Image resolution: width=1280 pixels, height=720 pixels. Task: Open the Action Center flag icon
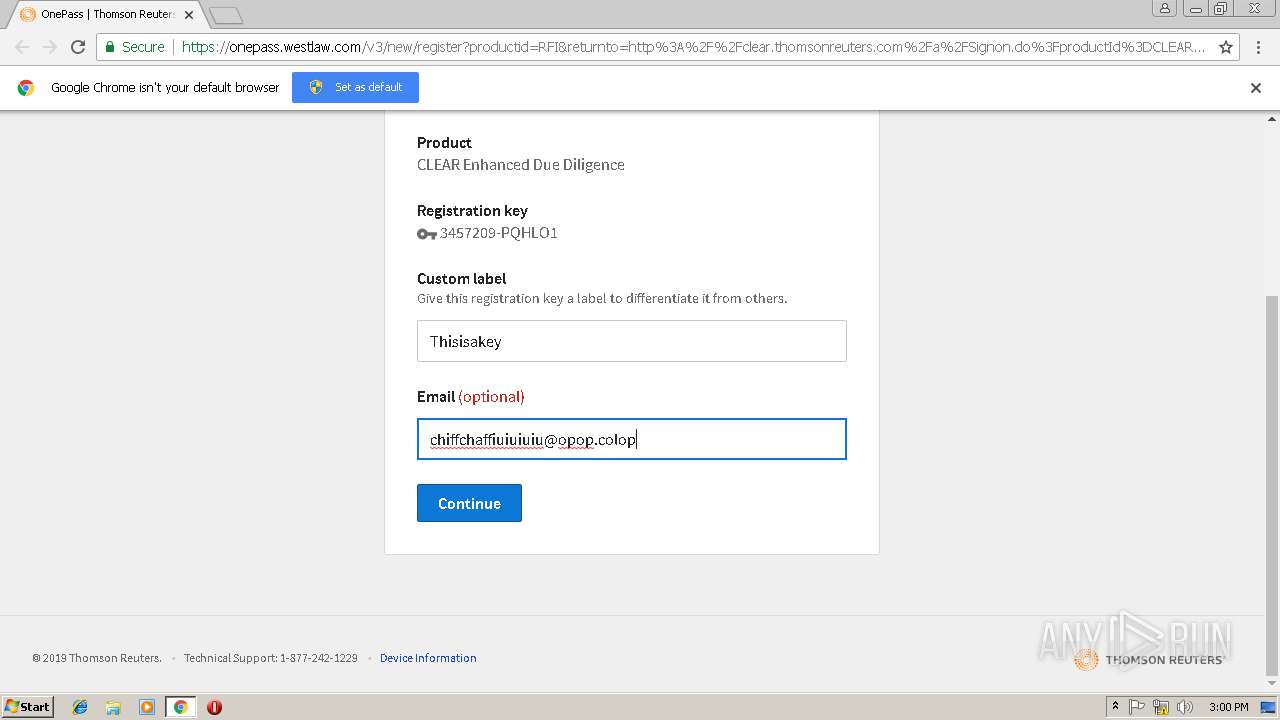tap(1137, 707)
